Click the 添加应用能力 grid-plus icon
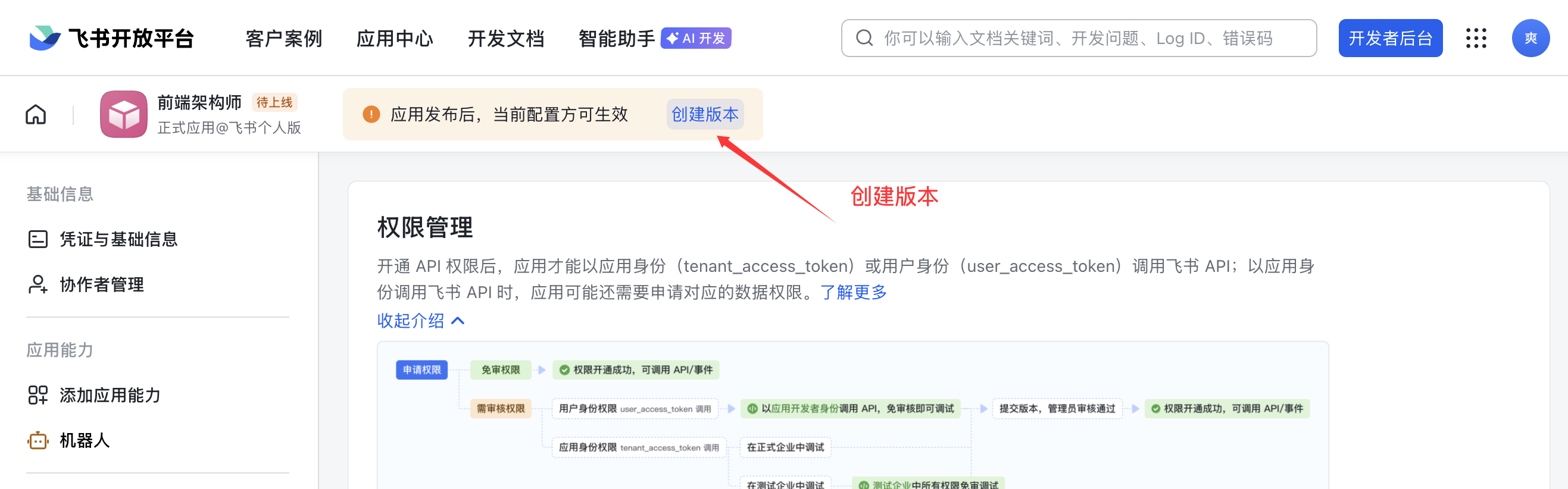The image size is (1568, 489). point(38,396)
